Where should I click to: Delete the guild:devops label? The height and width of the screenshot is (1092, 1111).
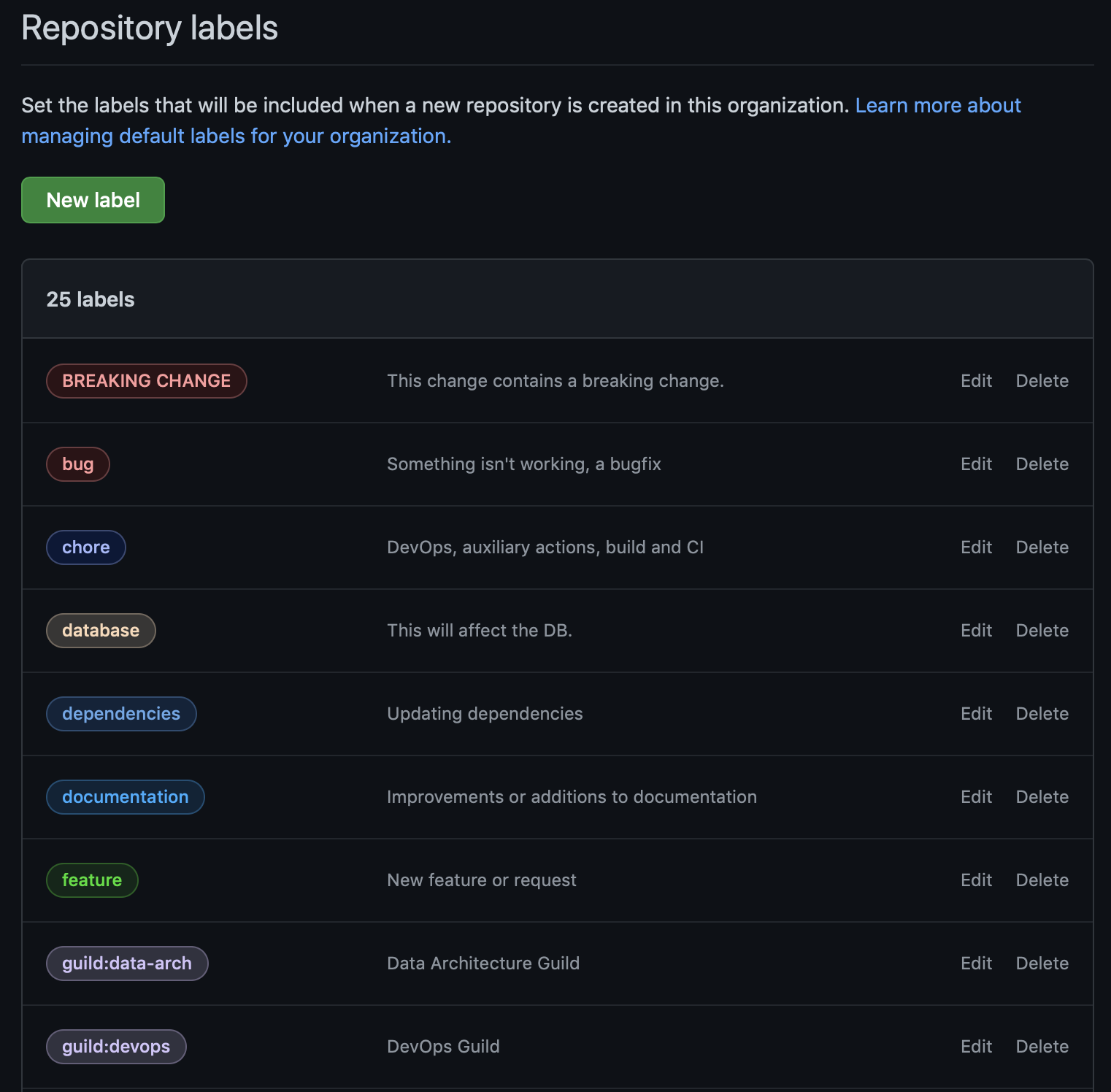1042,1047
